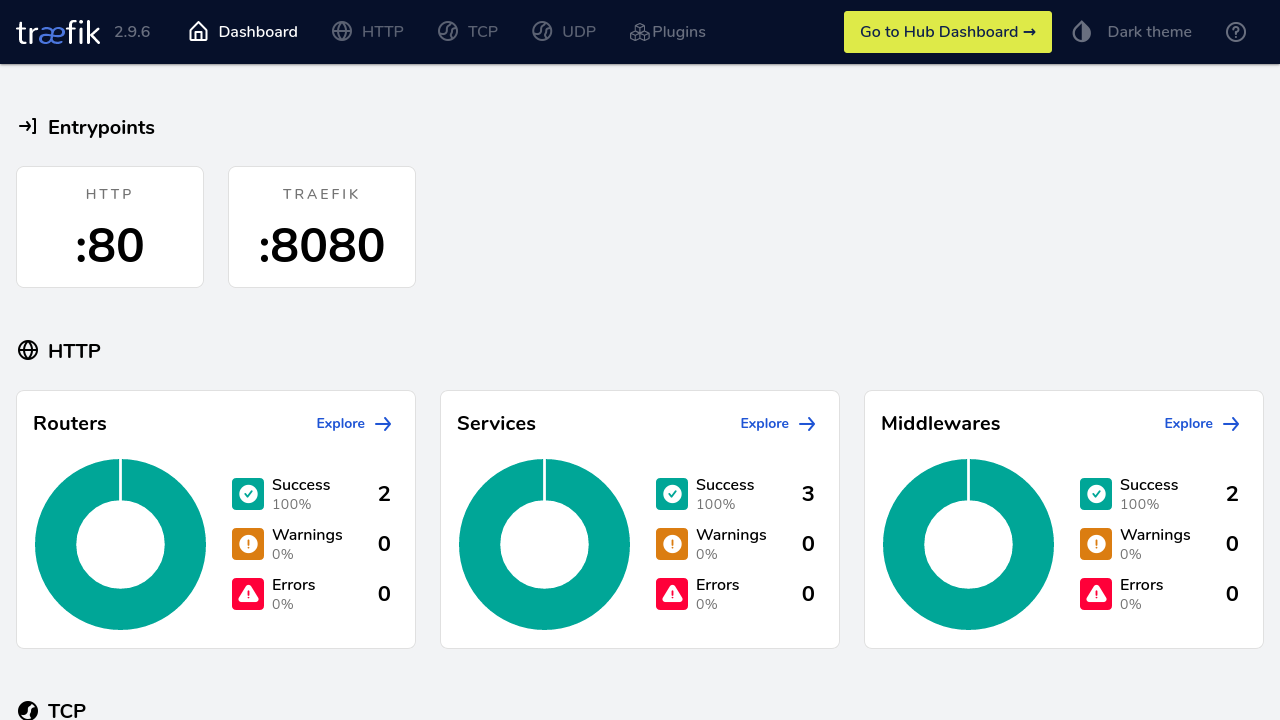Click the Plugins cubes icon

coord(640,32)
